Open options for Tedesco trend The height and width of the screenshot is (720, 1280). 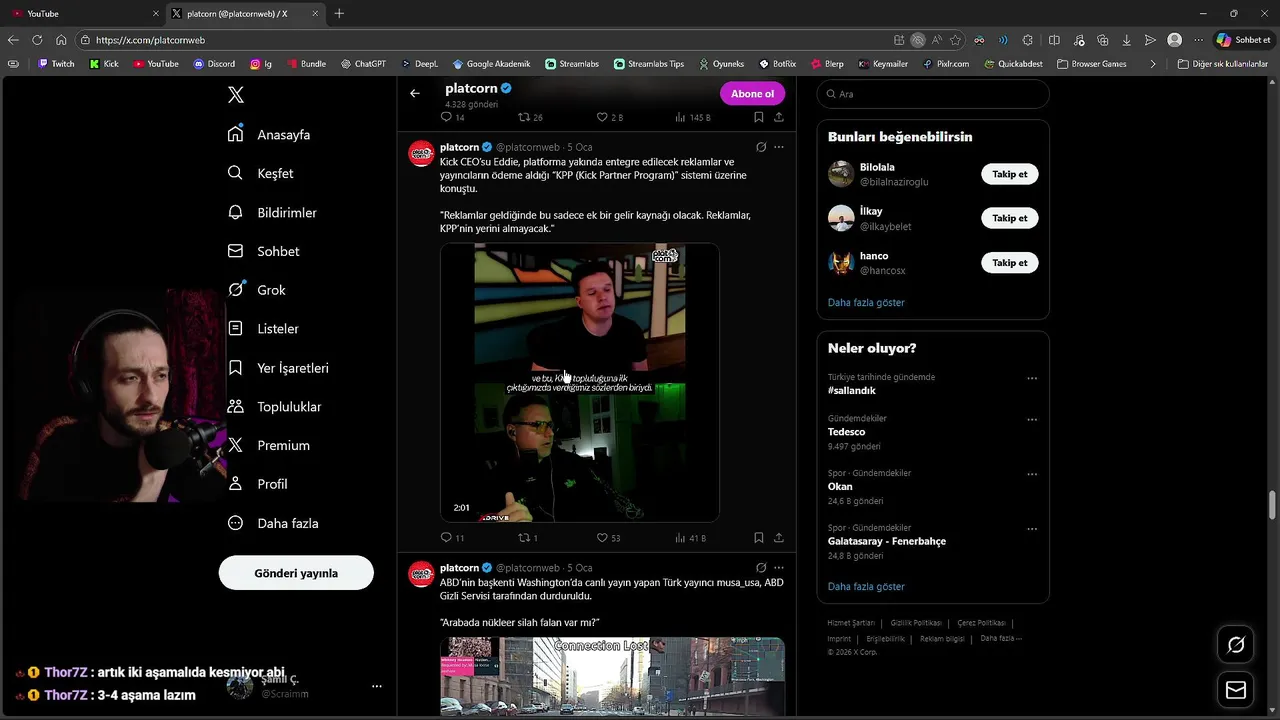point(1032,420)
